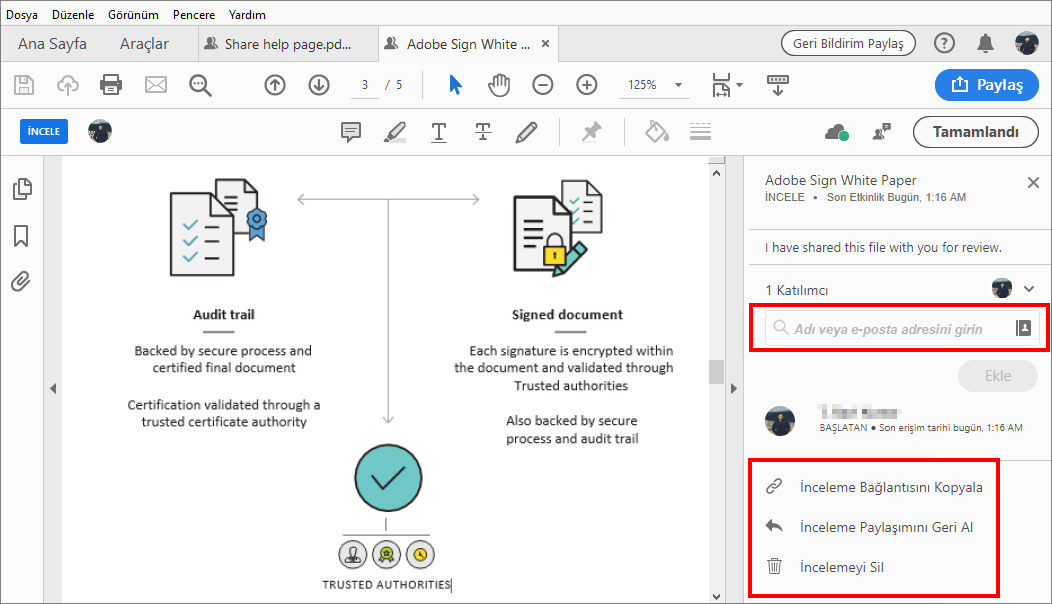The image size is (1052, 604).
Task: Choose the Selection arrow tool
Action: (x=455, y=85)
